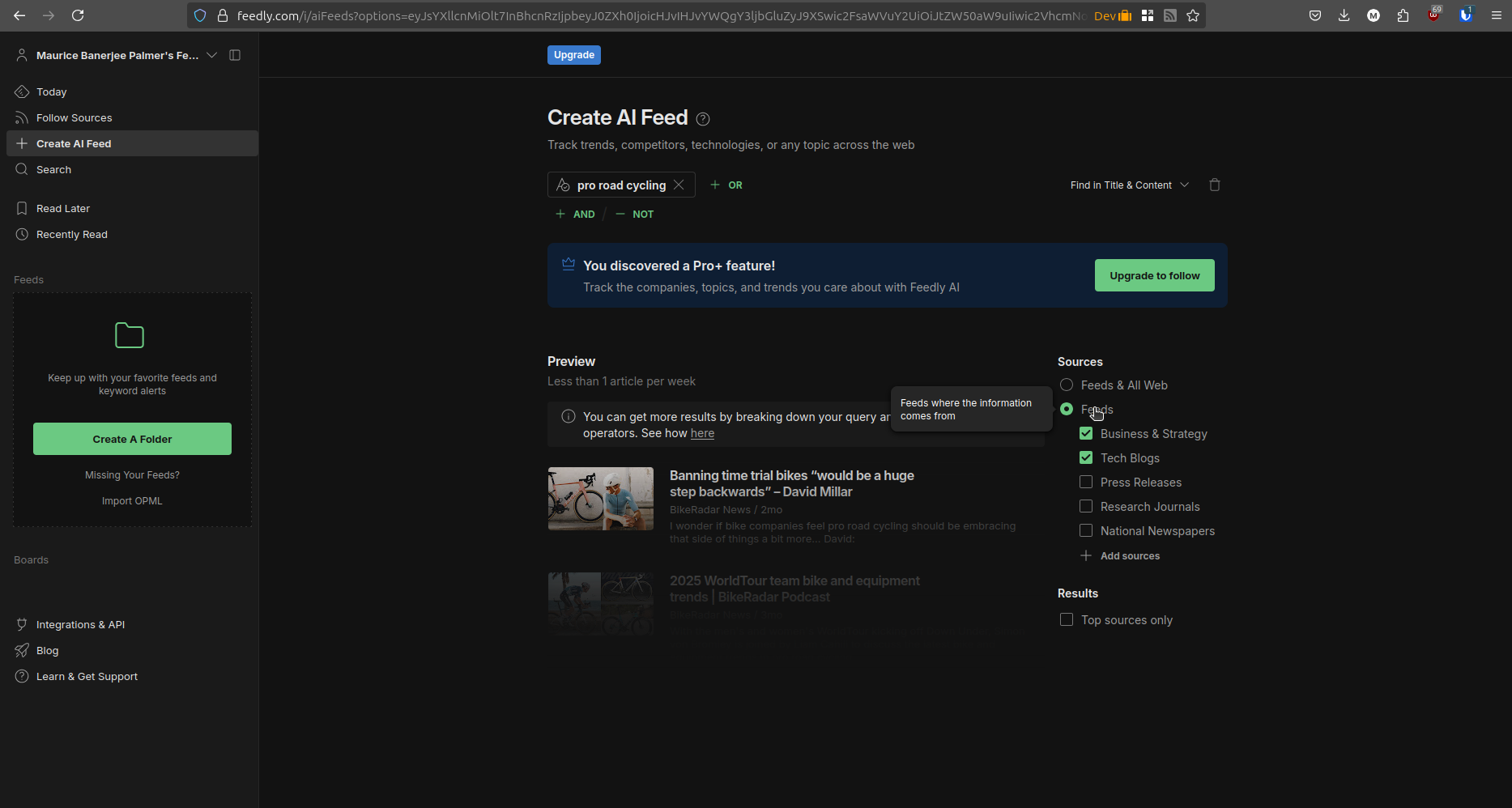Open the time trial bikes article thumbnail
Viewport: 1512px width, 808px height.
coord(600,499)
